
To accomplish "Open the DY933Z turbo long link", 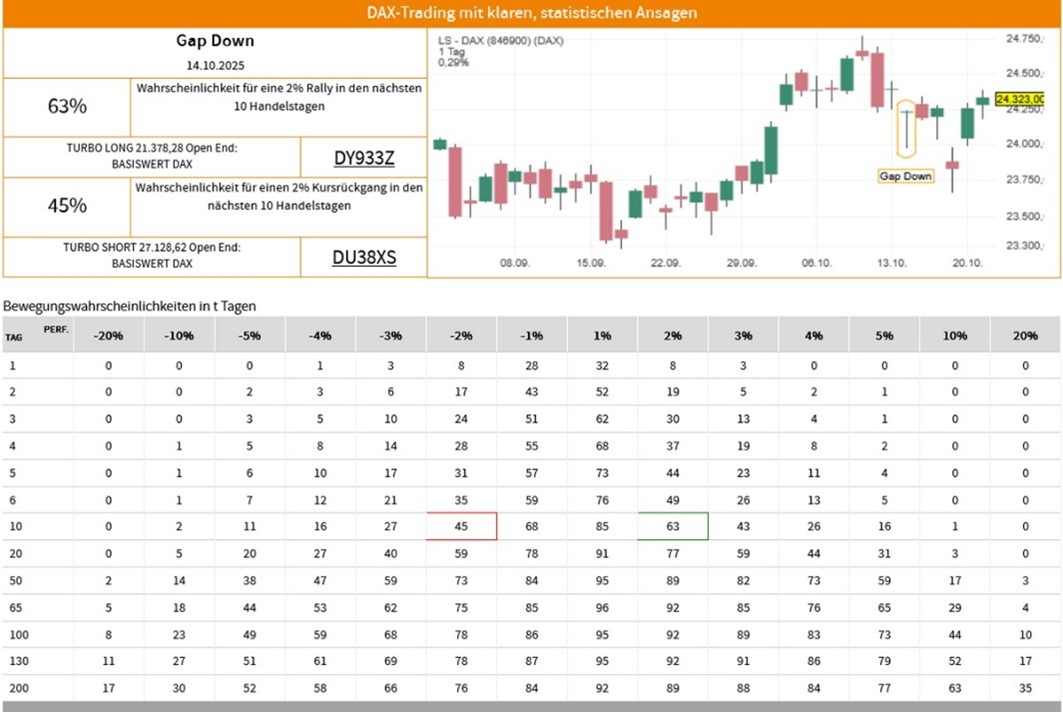I will click(x=363, y=157).
